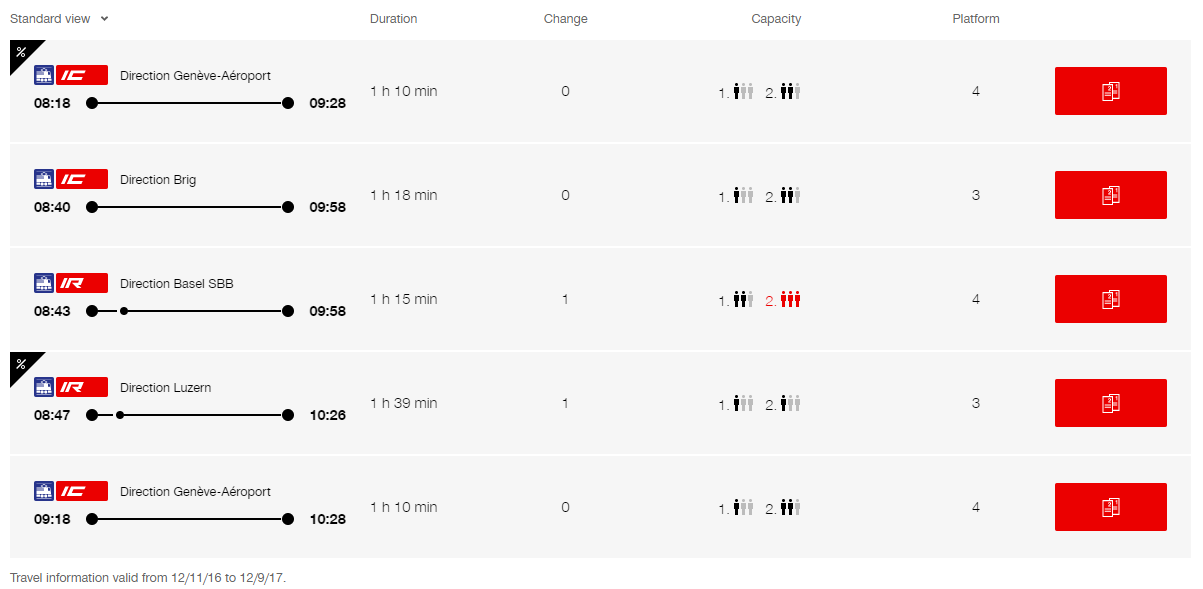Image resolution: width=1203 pixels, height=589 pixels.
Task: Click the IR train icon for Direction Luzern
Action: (82, 388)
